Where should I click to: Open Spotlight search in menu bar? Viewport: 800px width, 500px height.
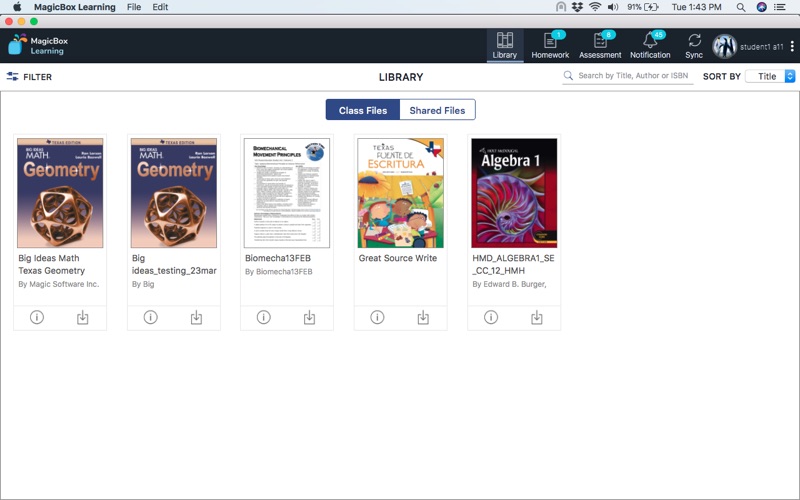pyautogui.click(x=741, y=7)
